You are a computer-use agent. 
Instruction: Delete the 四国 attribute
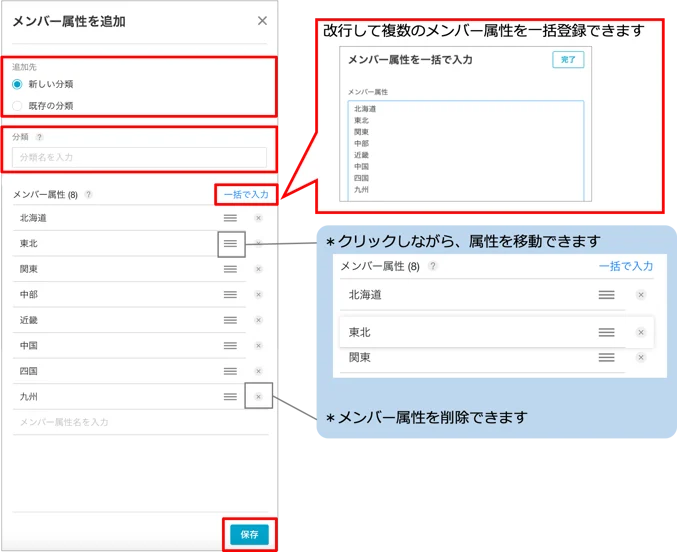click(258, 371)
